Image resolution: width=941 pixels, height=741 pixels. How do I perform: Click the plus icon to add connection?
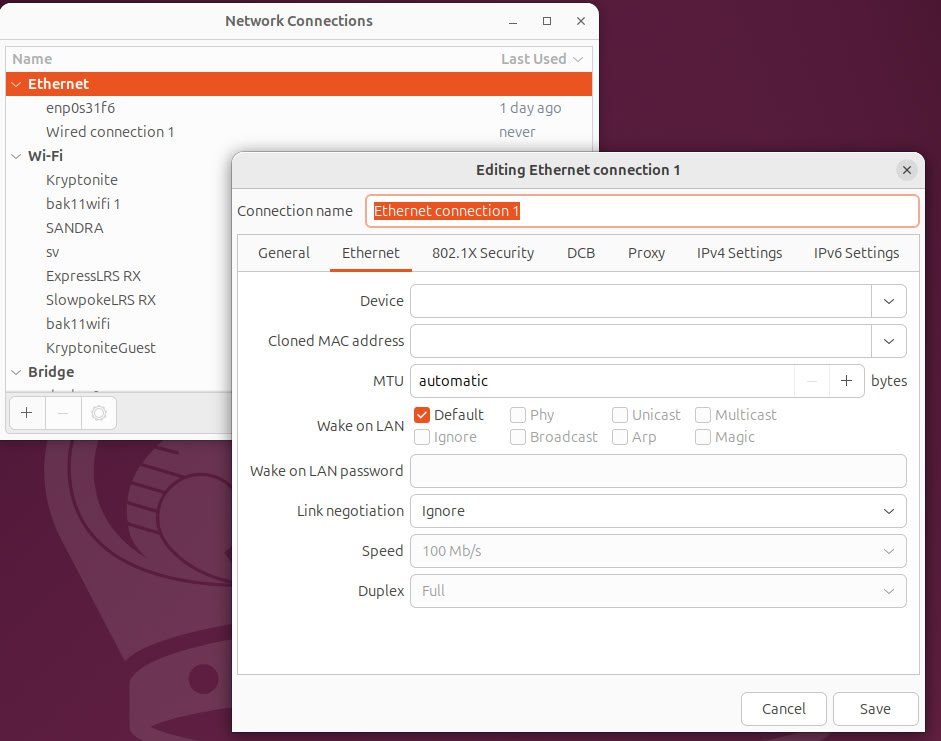click(26, 413)
